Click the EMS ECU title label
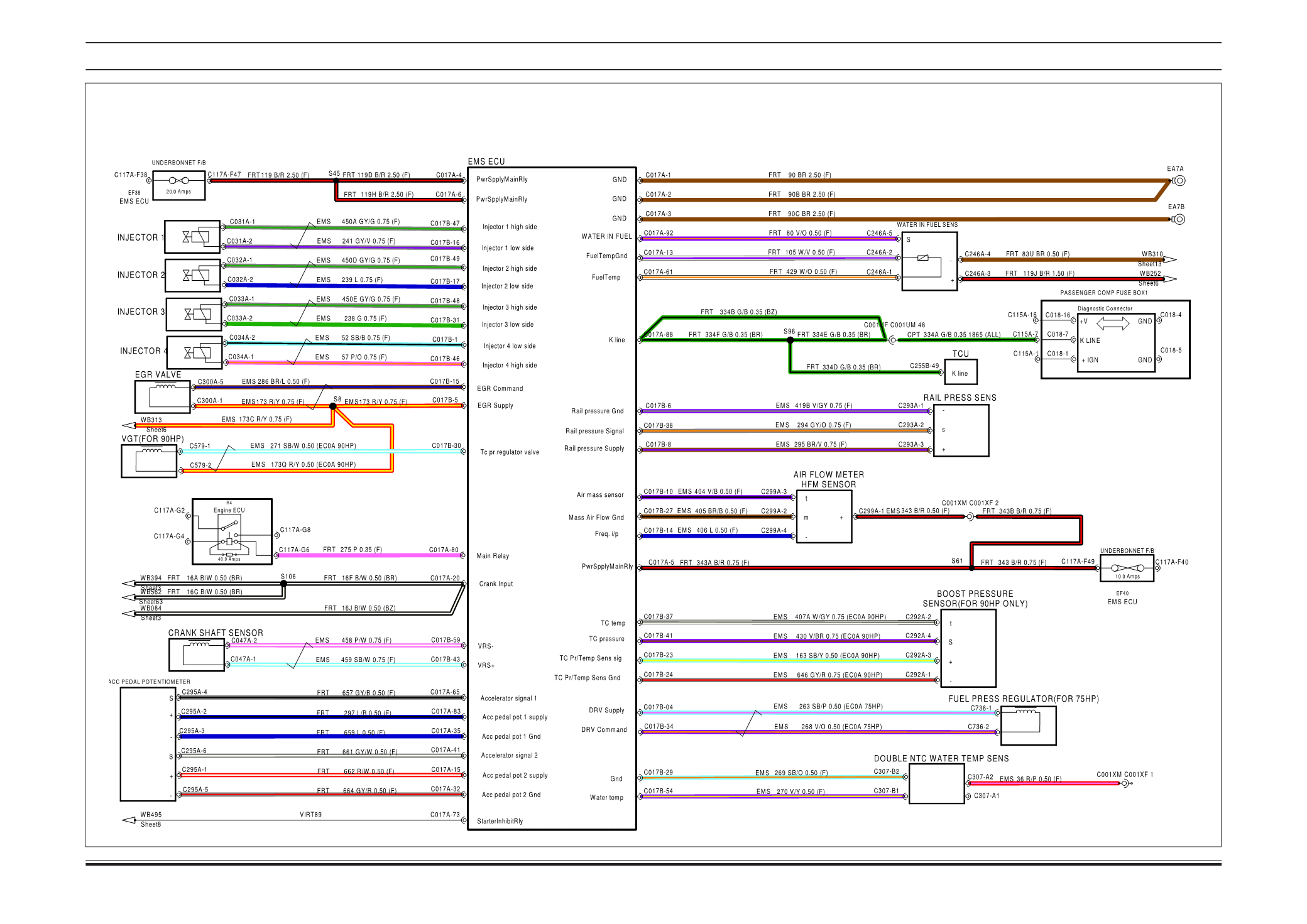1307x924 pixels. pos(486,161)
